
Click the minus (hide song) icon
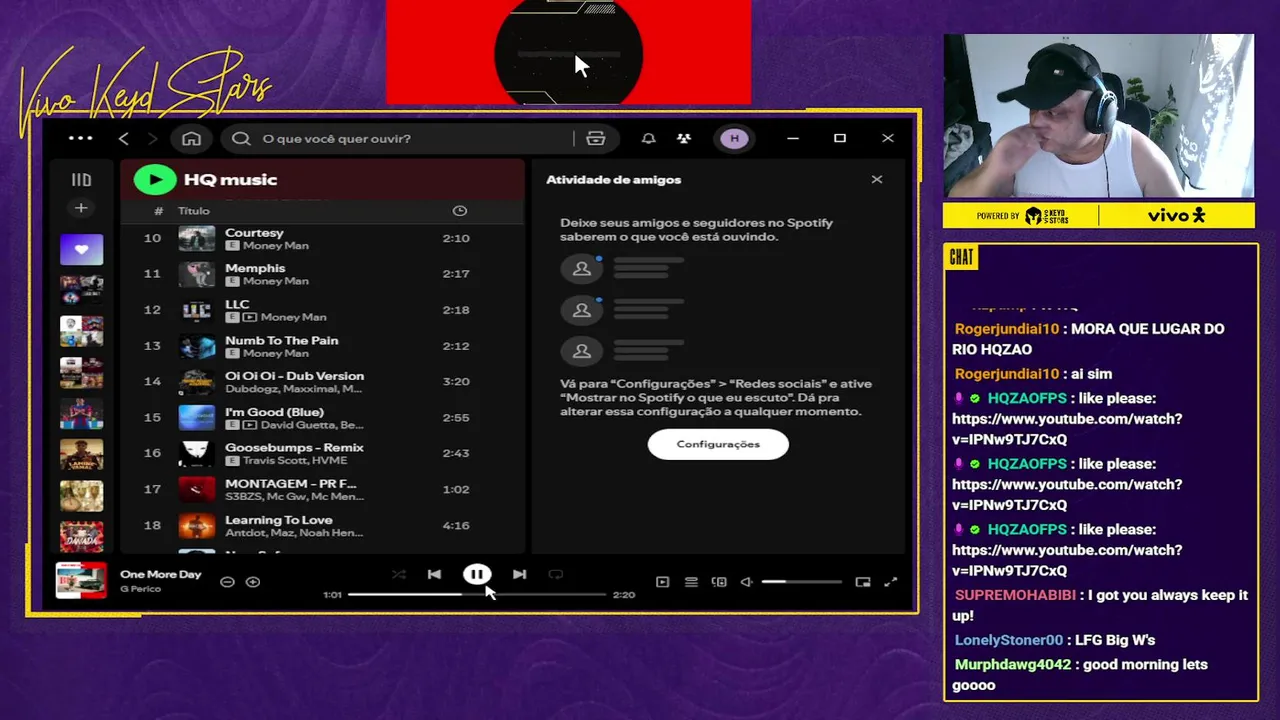pos(227,582)
